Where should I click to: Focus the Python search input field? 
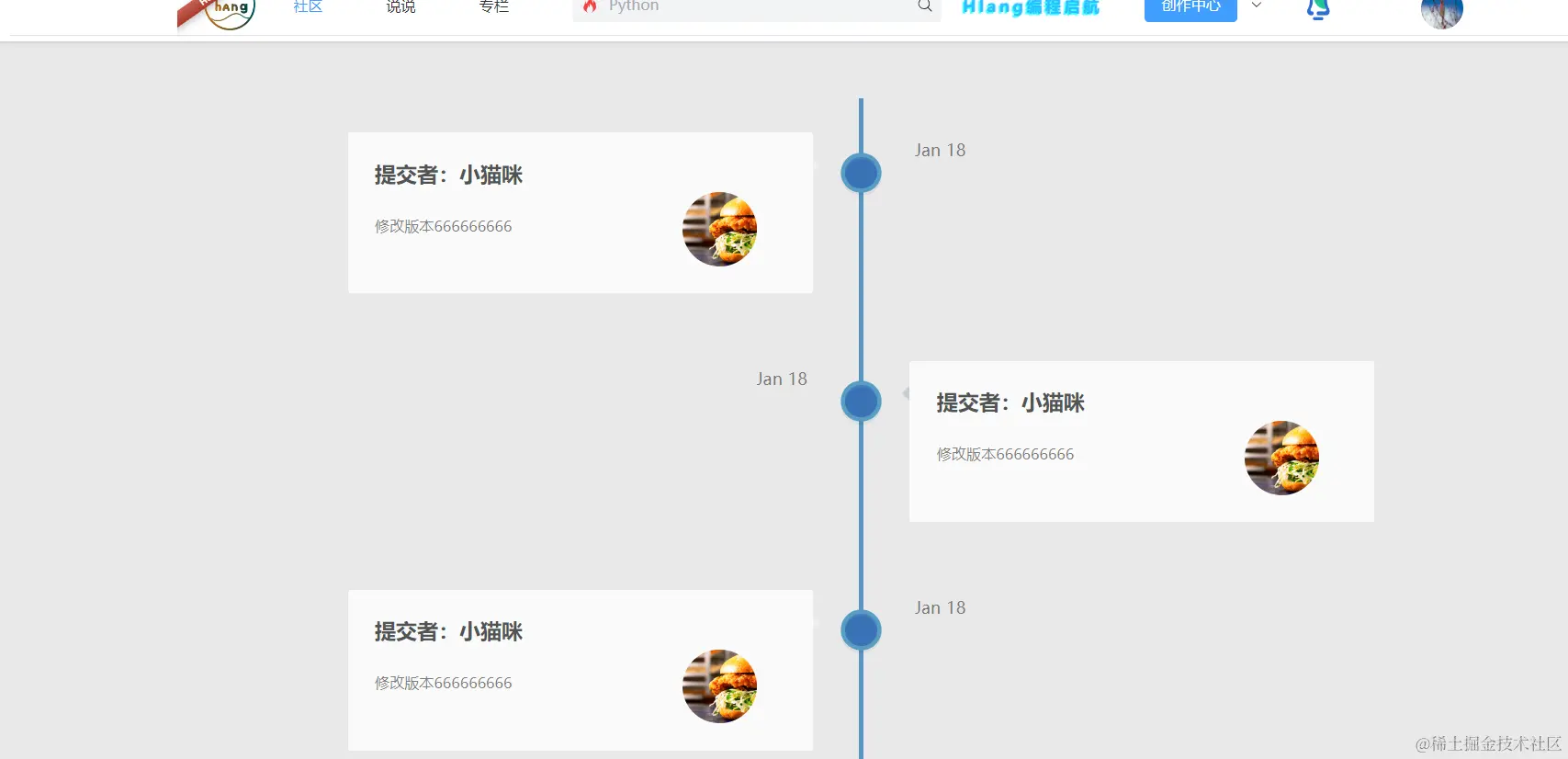(757, 7)
